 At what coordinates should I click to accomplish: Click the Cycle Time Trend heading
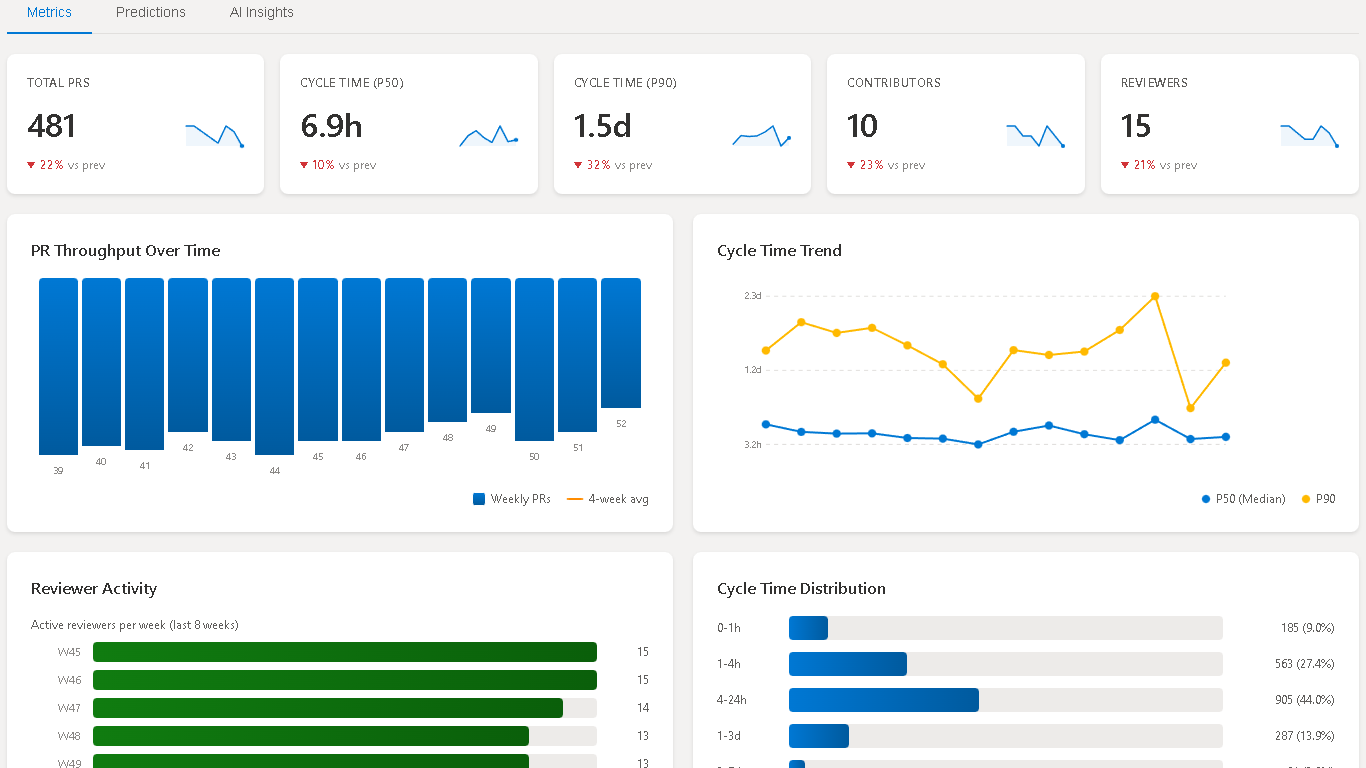click(x=780, y=251)
